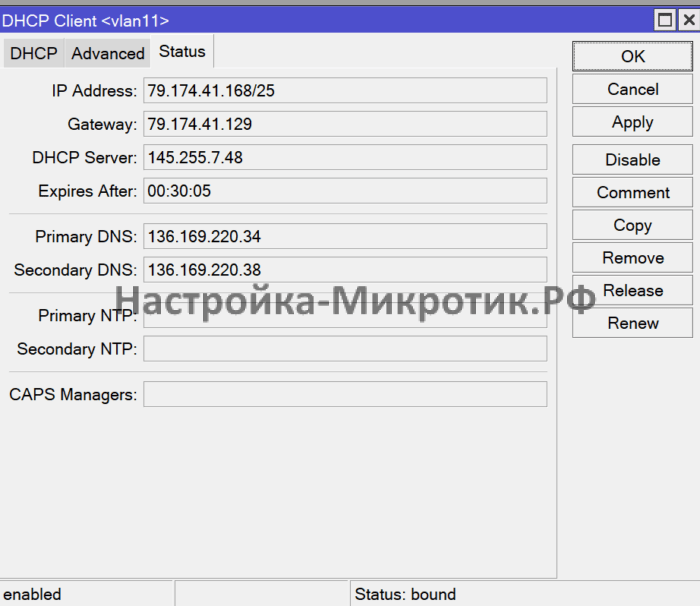Click the 'Status: bound' indicator

405,594
